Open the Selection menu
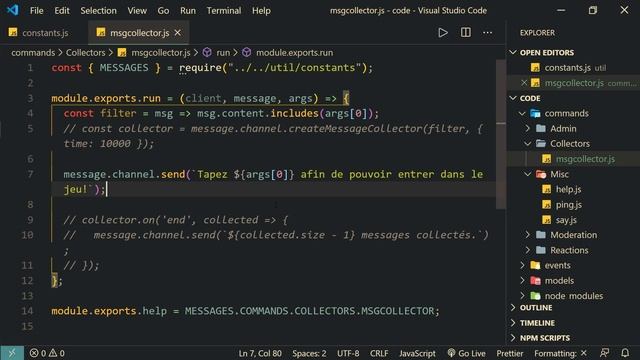 pos(98,11)
